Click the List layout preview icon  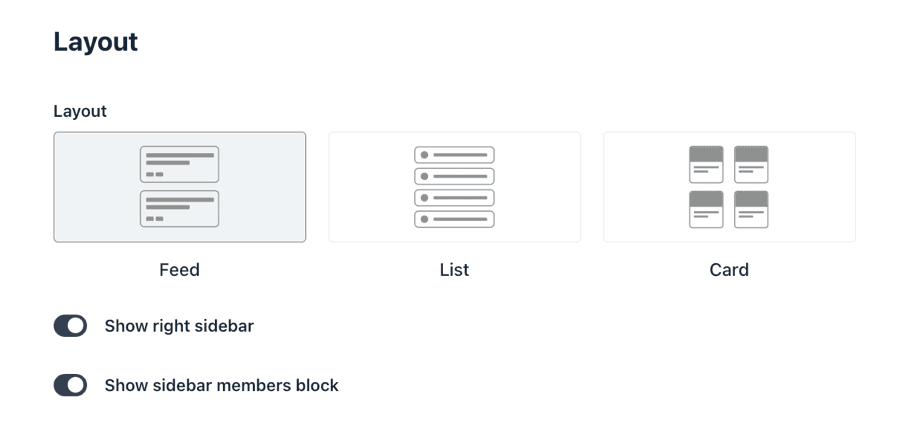[x=455, y=187]
